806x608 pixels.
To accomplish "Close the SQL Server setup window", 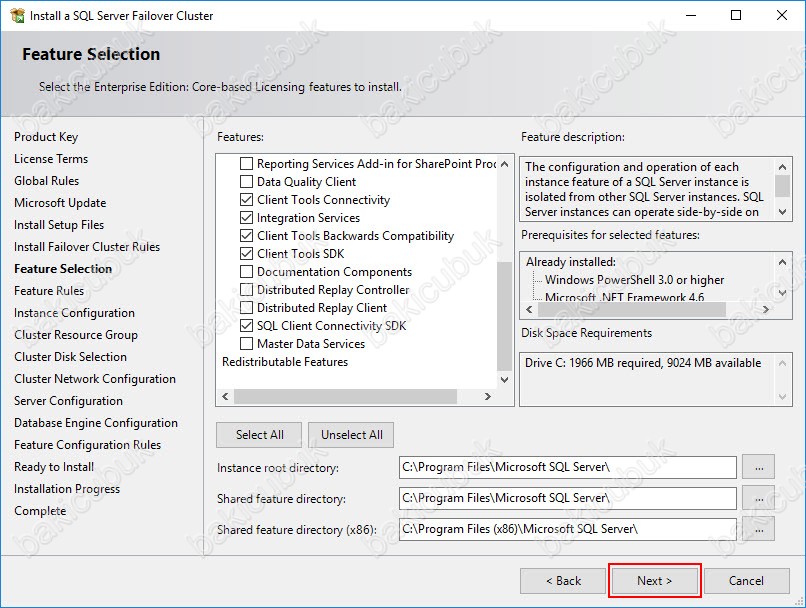I will 782,15.
